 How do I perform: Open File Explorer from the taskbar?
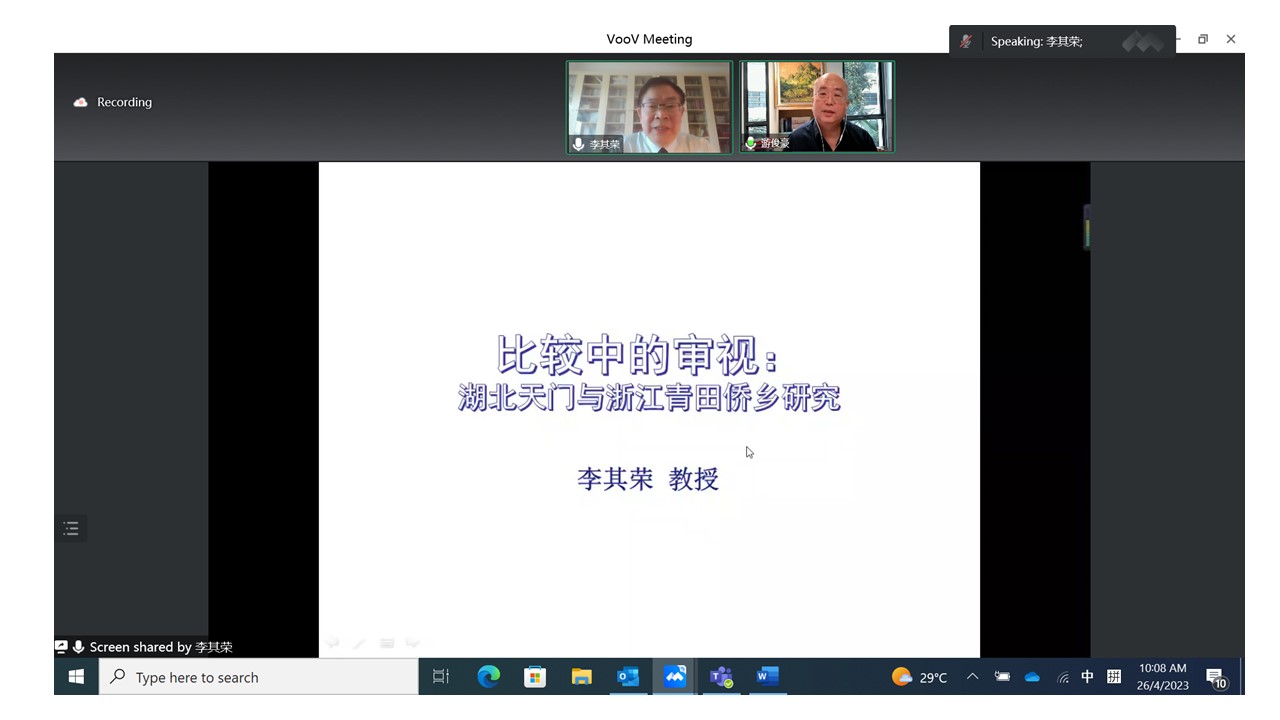tap(581, 677)
